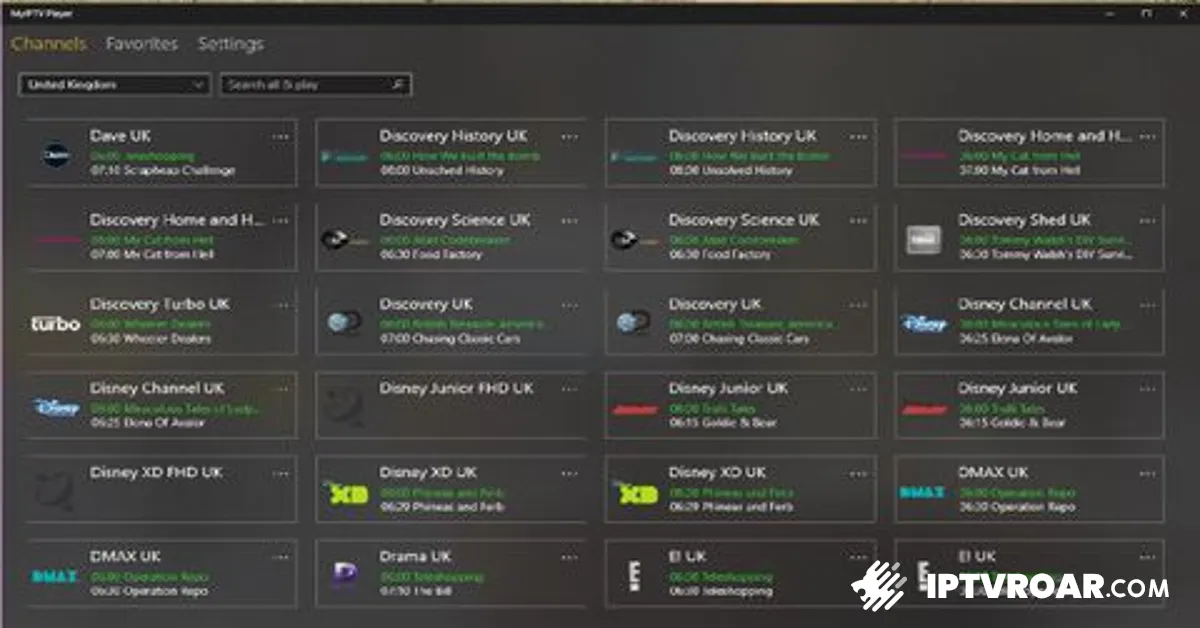The height and width of the screenshot is (628, 1200).
Task: Click the Discovery Shed UK logo
Action: [x=923, y=239]
